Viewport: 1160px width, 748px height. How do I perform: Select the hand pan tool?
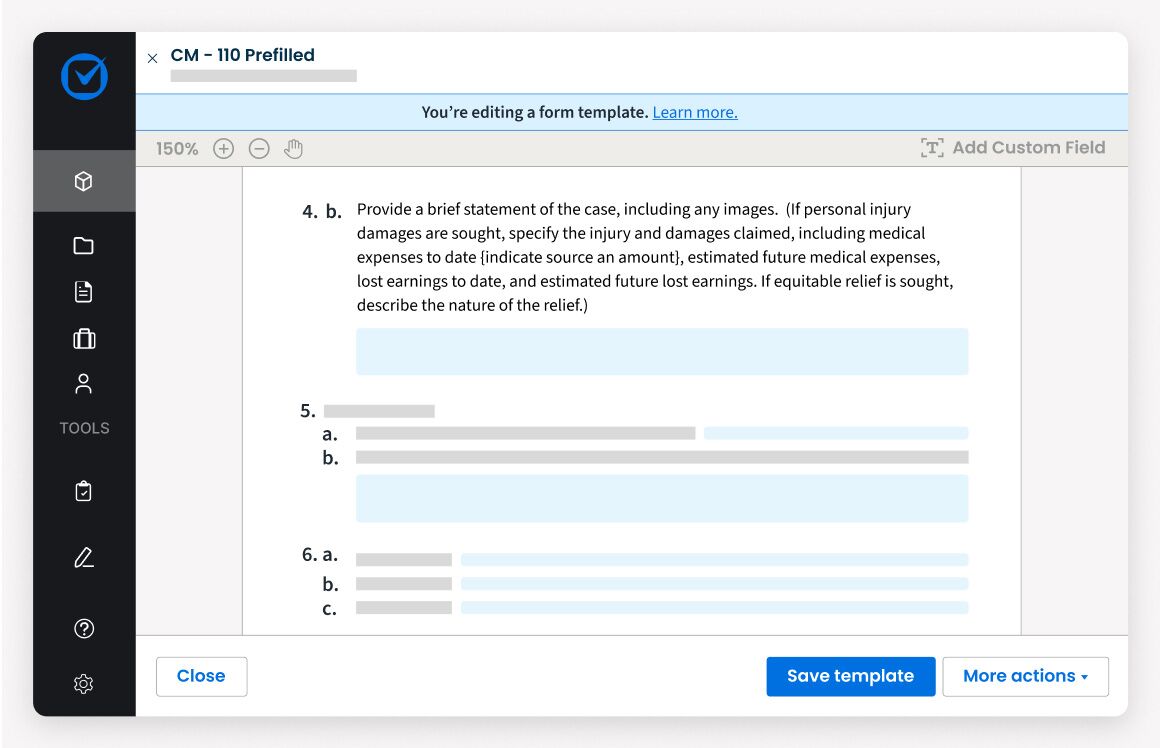294,148
